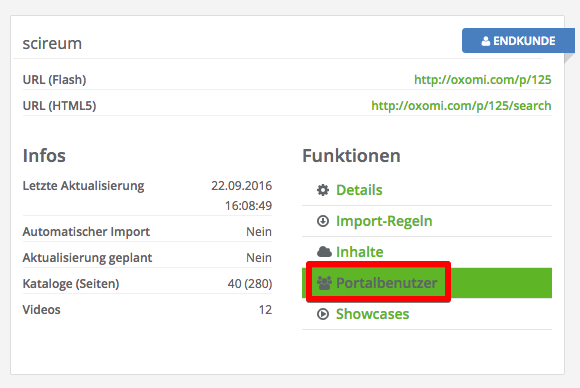Open the Details function
580x388 pixels.
tap(359, 190)
